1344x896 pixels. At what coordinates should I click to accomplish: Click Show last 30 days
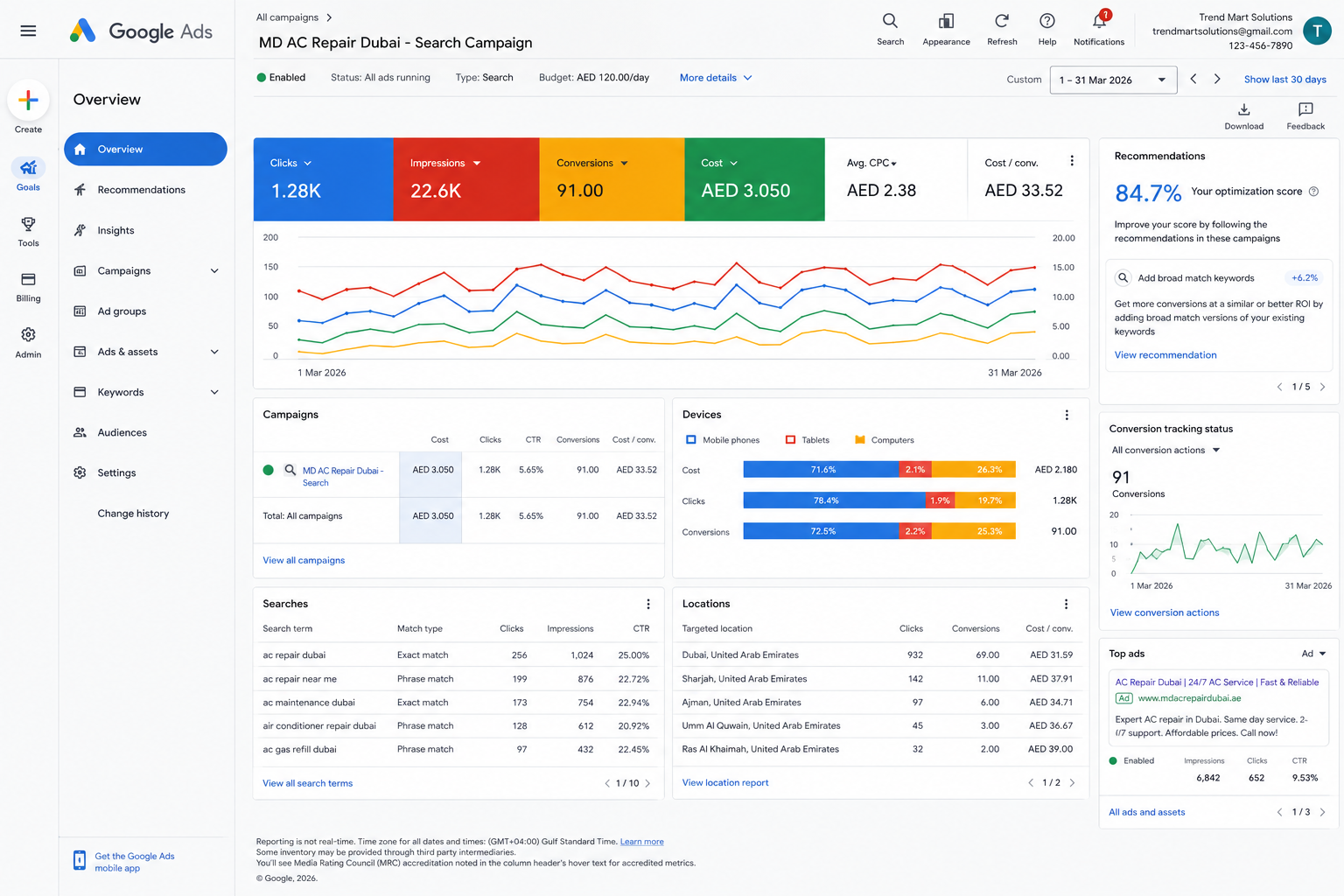pyautogui.click(x=1284, y=80)
